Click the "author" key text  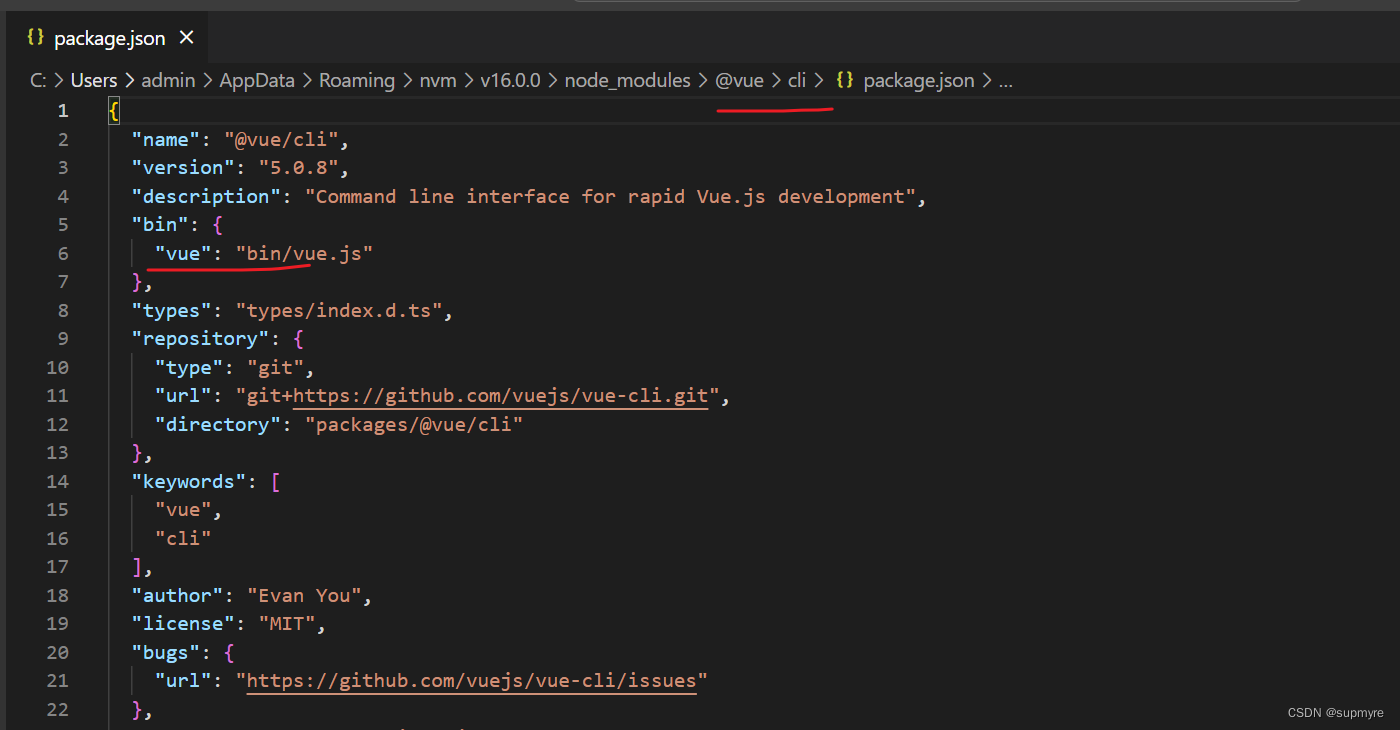(178, 596)
